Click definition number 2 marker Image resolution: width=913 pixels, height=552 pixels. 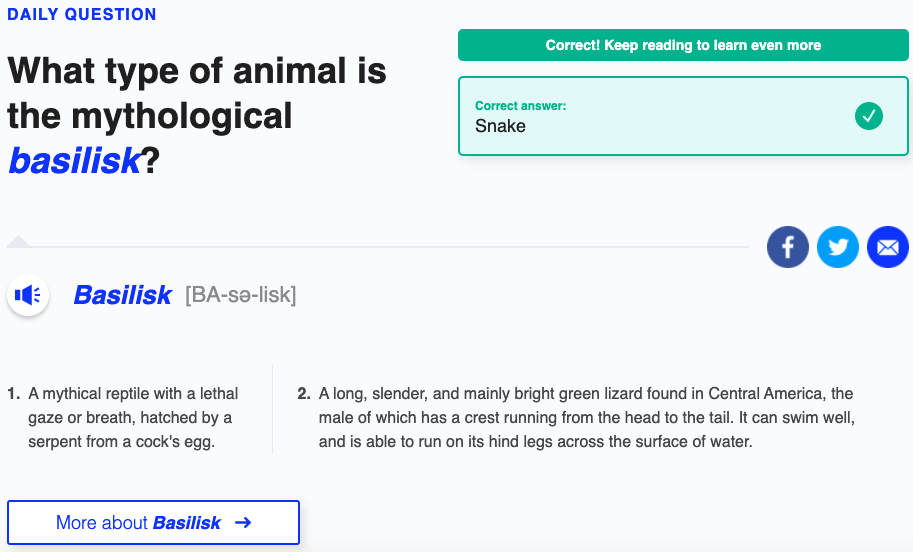coord(304,394)
